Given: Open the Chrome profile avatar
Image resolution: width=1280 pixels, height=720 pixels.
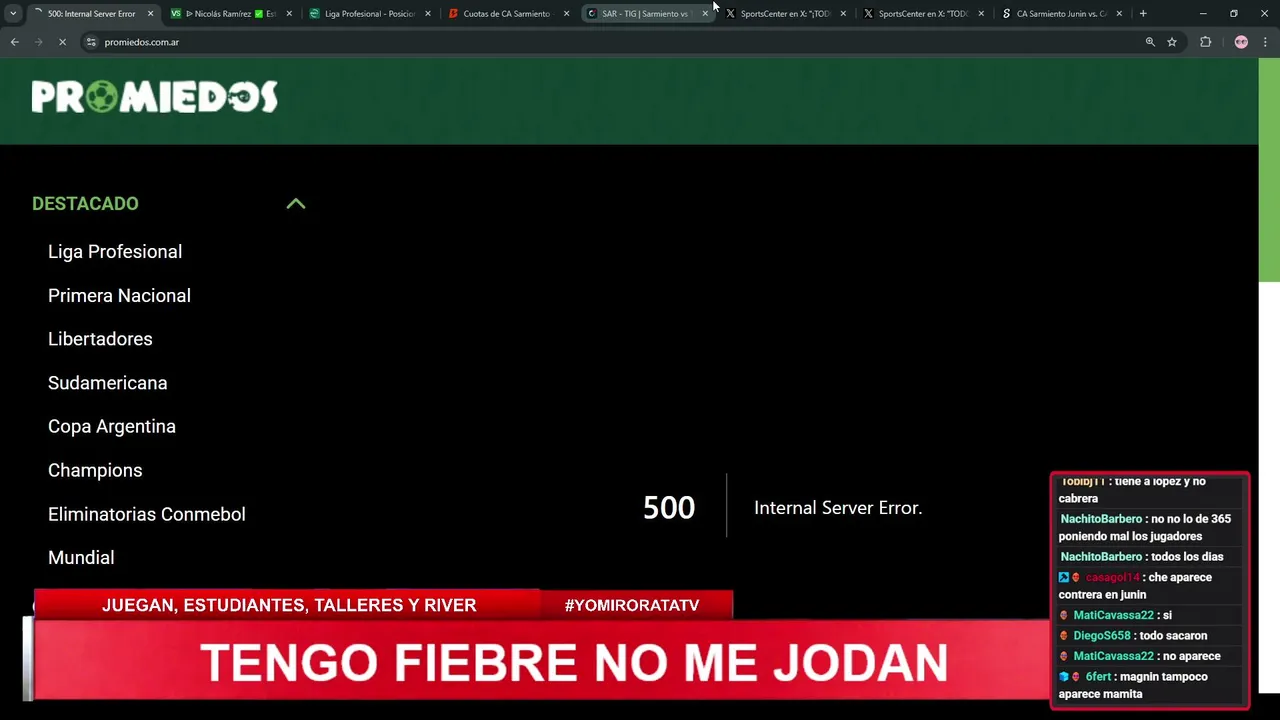Looking at the screenshot, I should tap(1241, 42).
